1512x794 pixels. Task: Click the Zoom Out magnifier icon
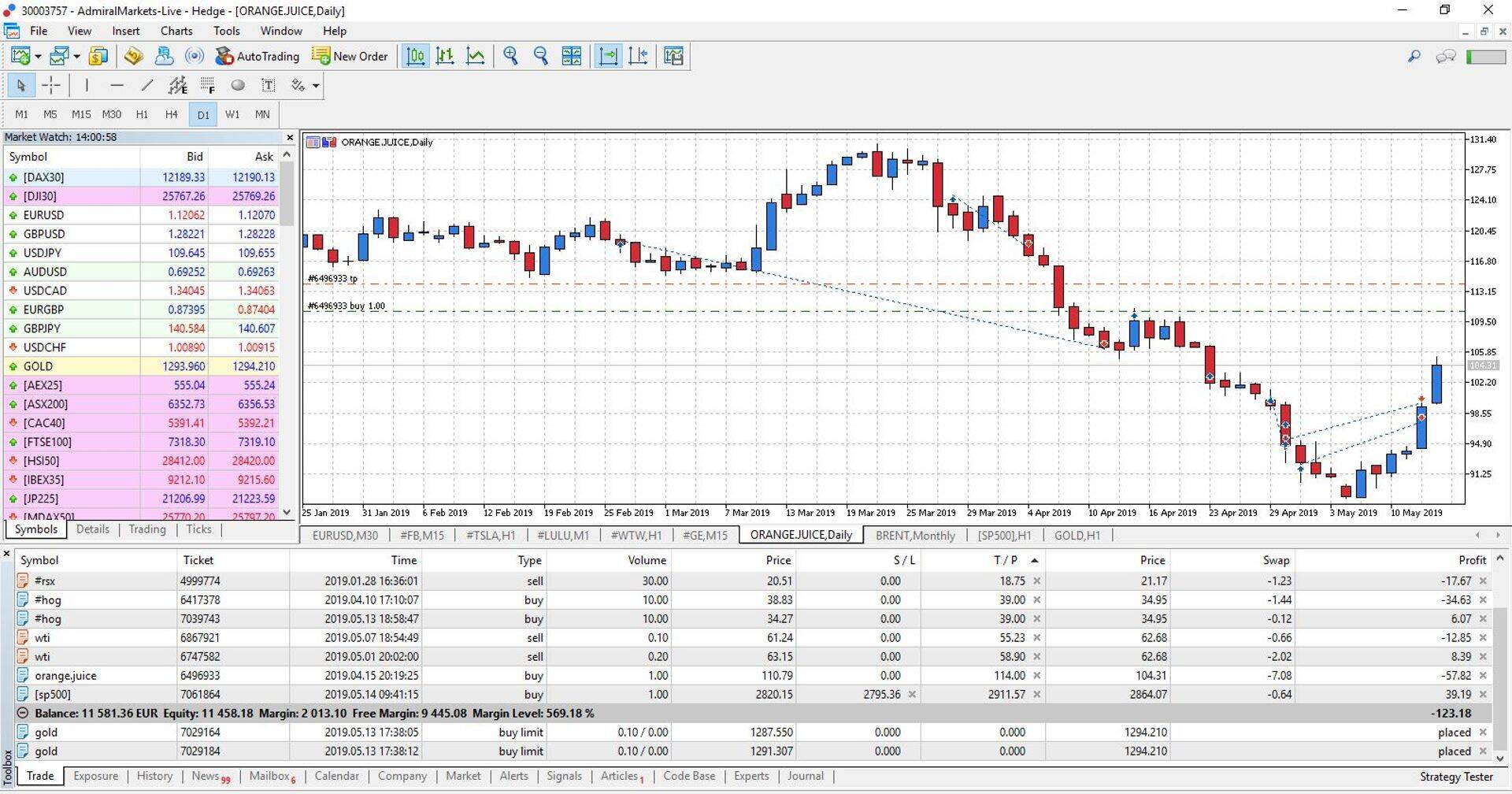tap(540, 56)
